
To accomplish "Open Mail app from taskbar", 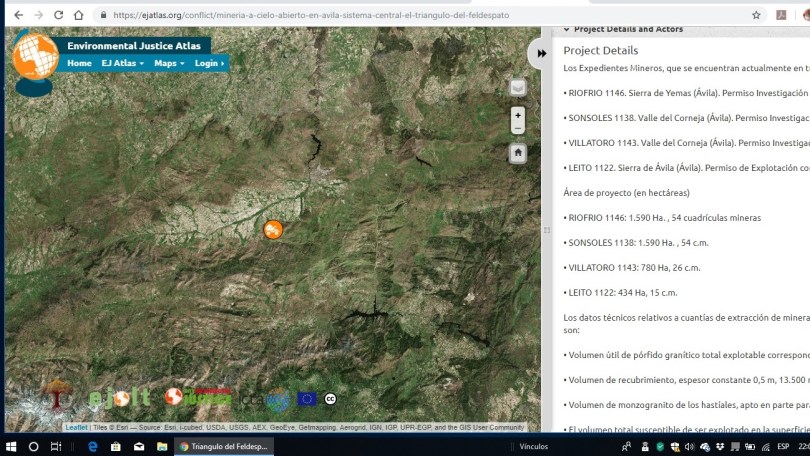I will pyautogui.click(x=139, y=446).
